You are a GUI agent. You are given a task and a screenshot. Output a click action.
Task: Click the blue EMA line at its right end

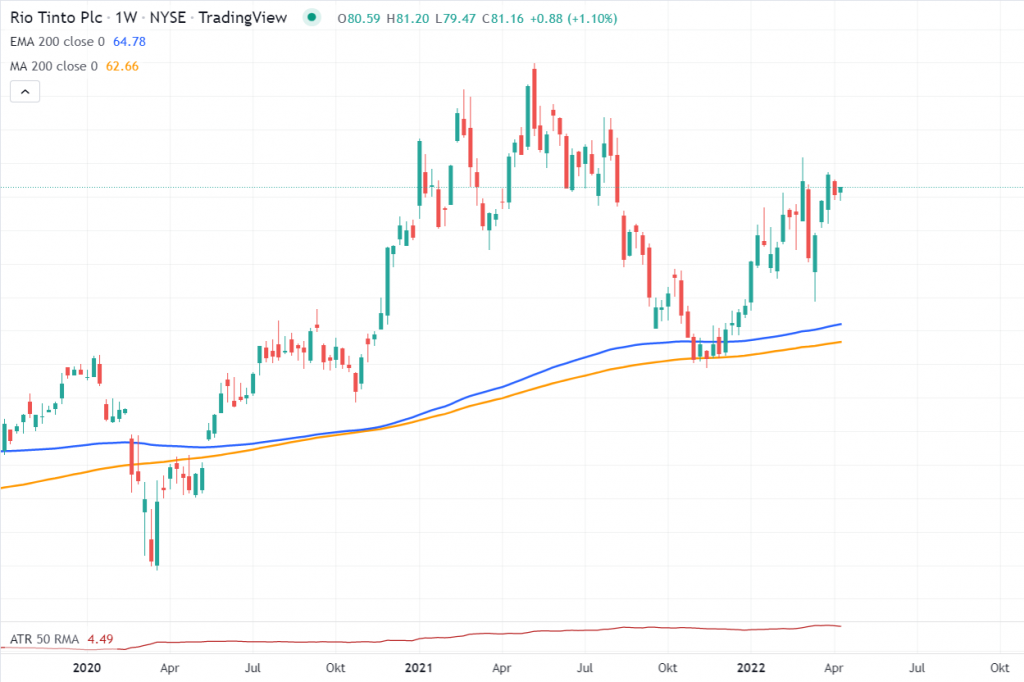(839, 324)
